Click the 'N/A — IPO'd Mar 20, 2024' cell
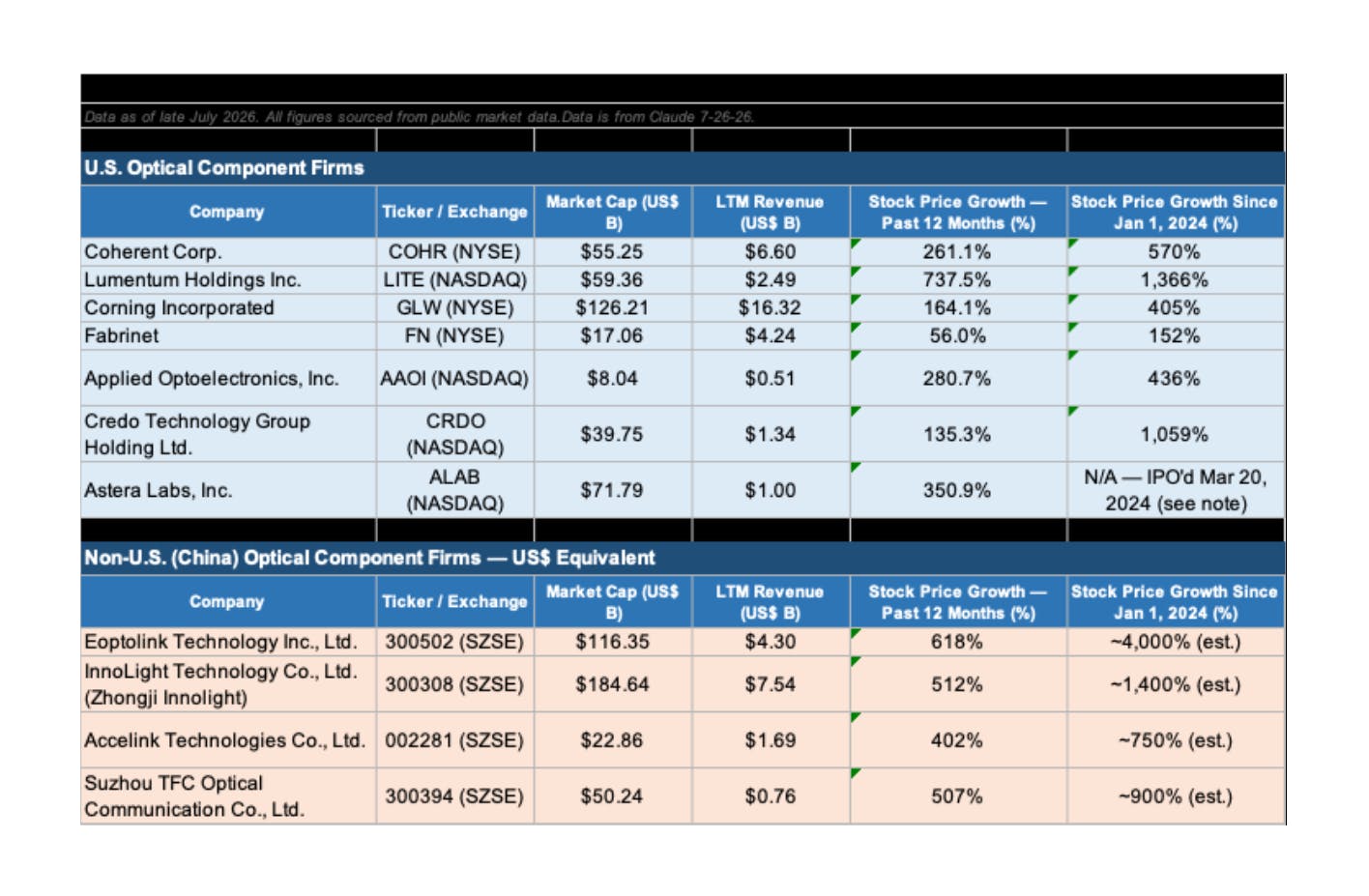Viewport: 1369px width, 896px height. coord(1176,491)
